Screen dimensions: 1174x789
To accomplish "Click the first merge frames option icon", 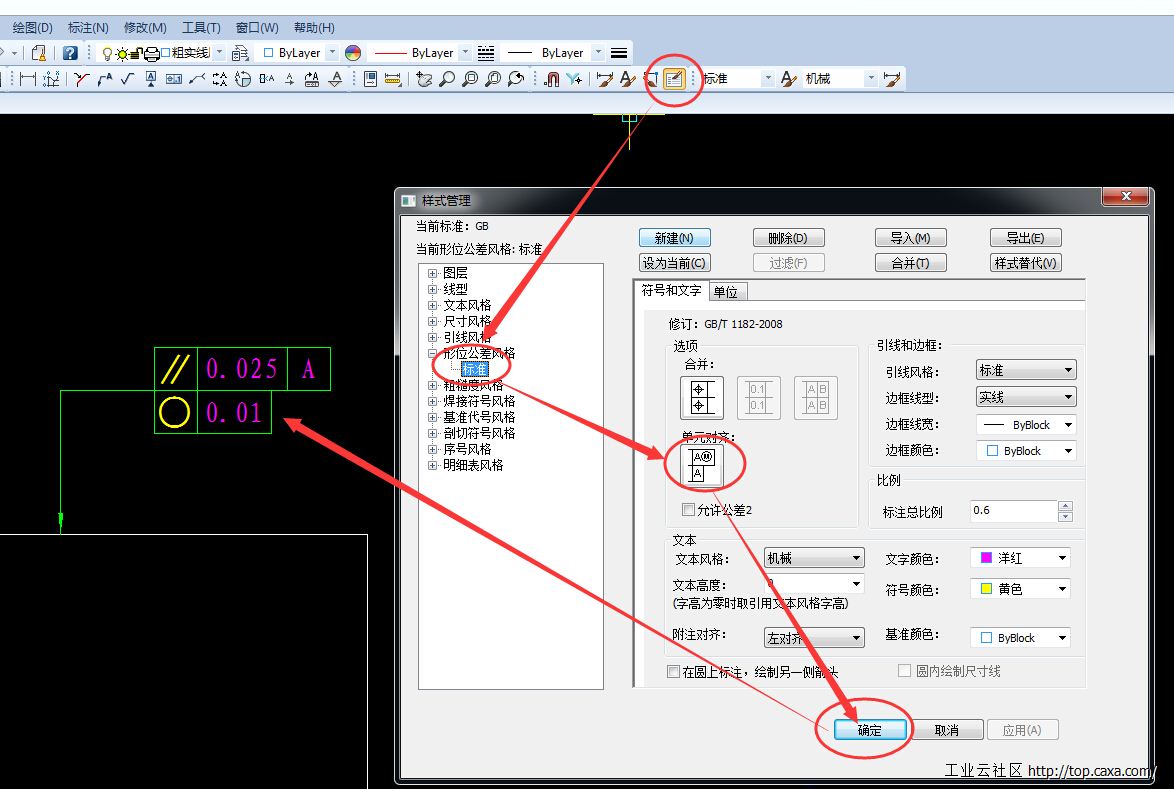I will click(x=701, y=397).
